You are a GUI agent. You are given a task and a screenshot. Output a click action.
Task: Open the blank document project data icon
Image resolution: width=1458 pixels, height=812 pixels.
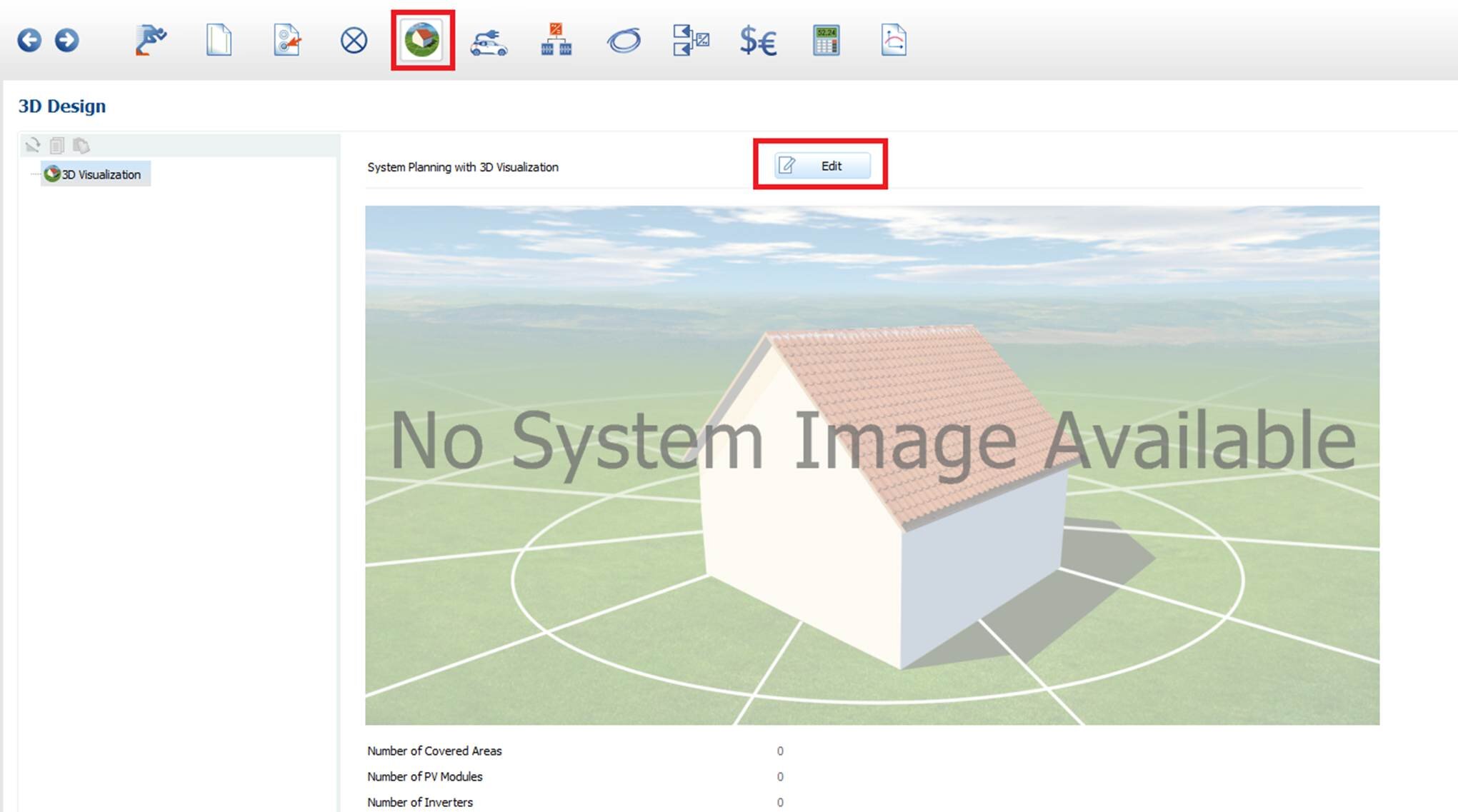219,40
